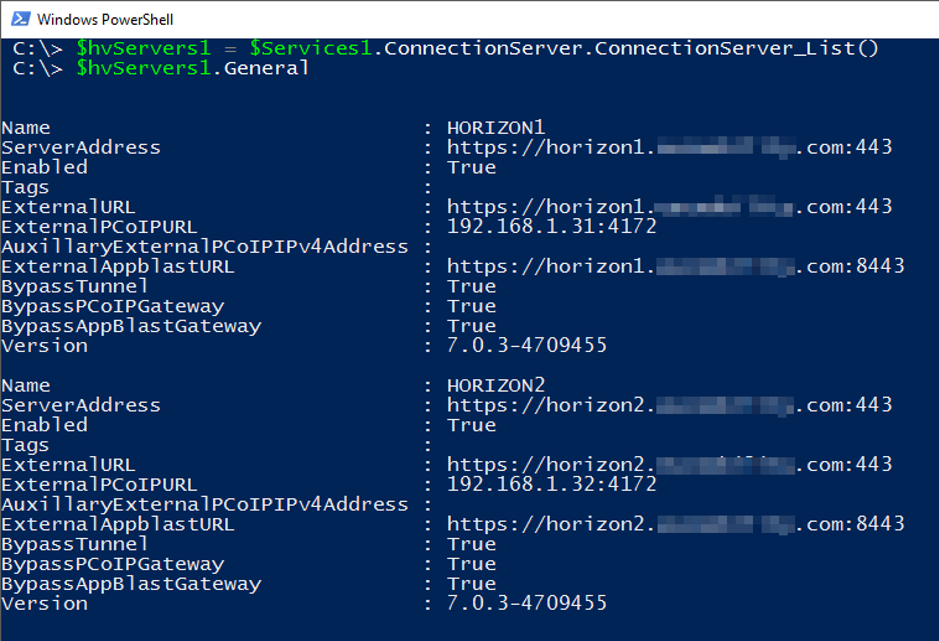This screenshot has width=939, height=641.
Task: Click the 192.168.1.32:4172 PCoIP address
Action: click(552, 485)
